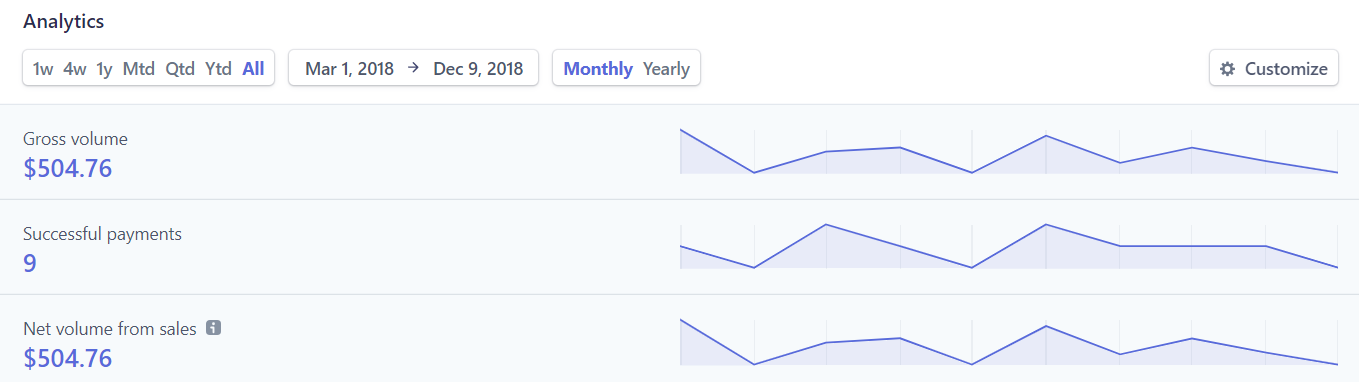Open the Dec 9, 2018 end date picker
The image size is (1359, 382).
pyautogui.click(x=478, y=69)
